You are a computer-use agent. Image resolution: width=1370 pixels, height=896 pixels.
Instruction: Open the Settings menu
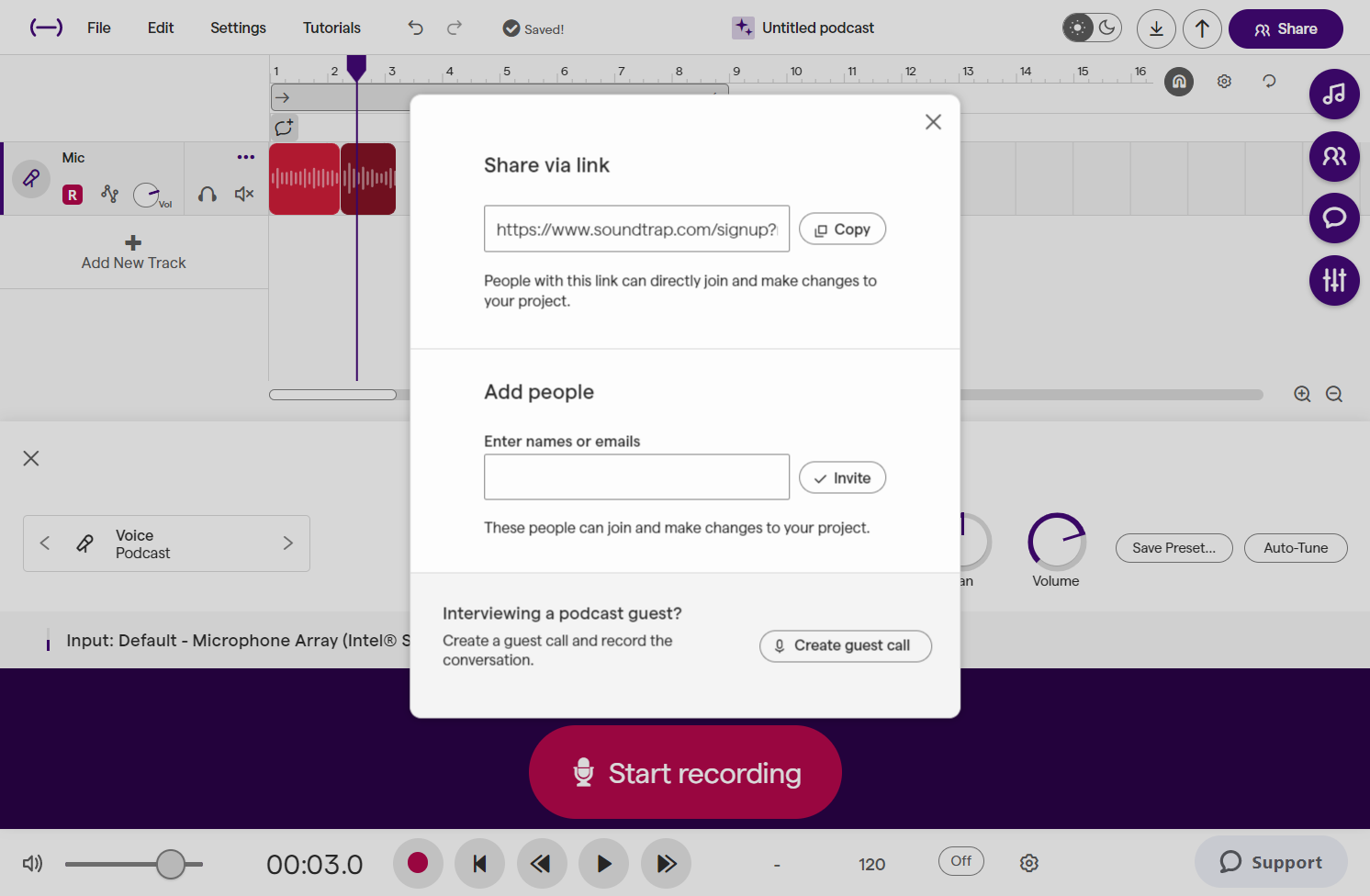[x=238, y=28]
